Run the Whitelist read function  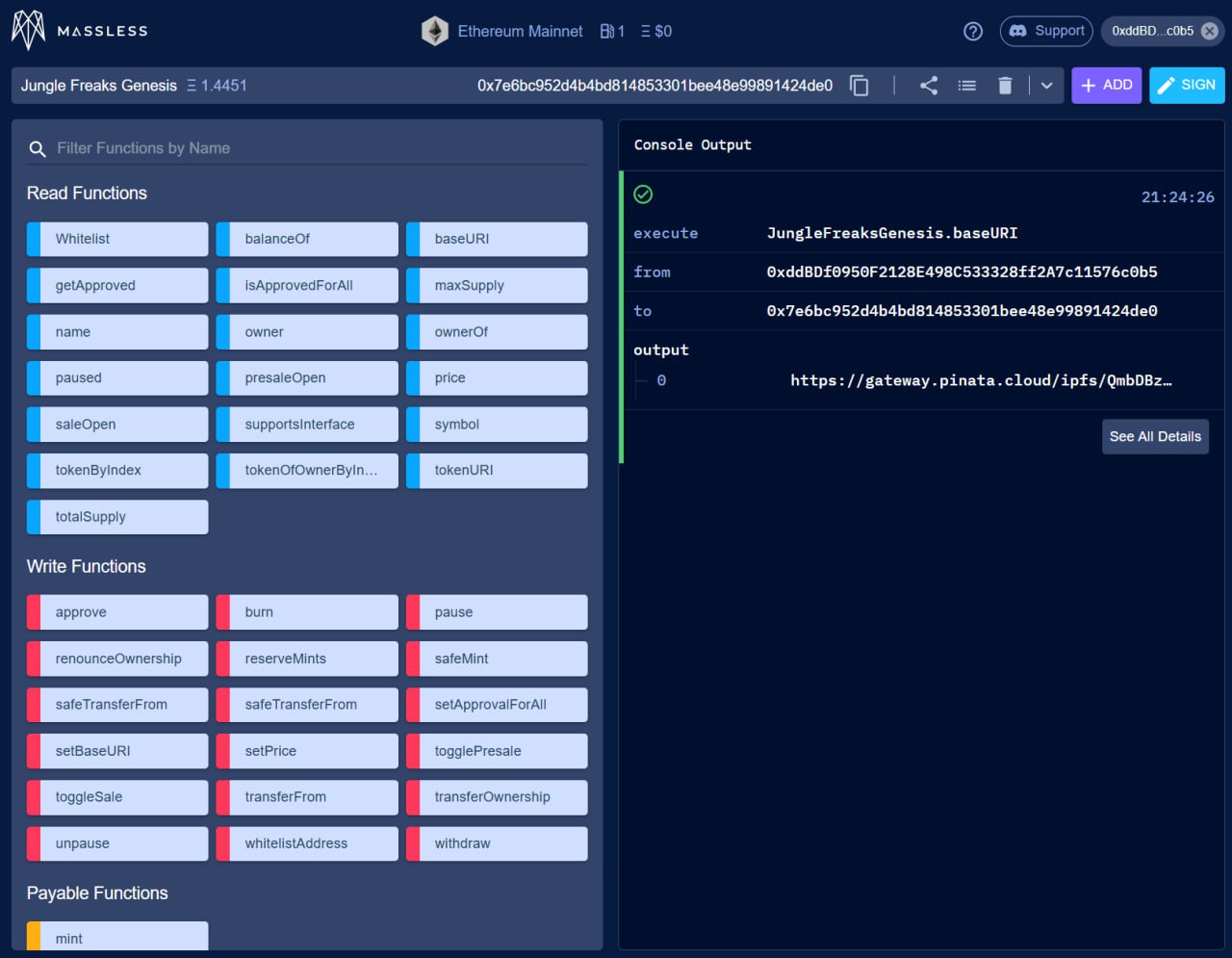pos(117,239)
